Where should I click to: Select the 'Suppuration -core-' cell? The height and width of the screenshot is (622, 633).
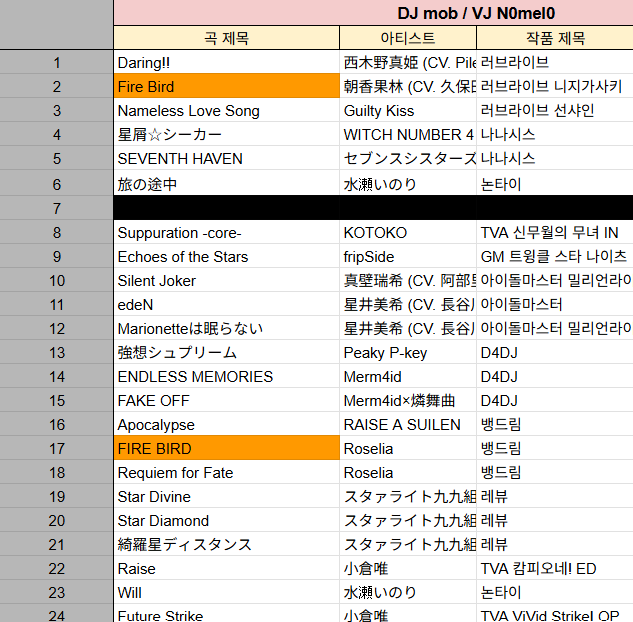point(226,232)
